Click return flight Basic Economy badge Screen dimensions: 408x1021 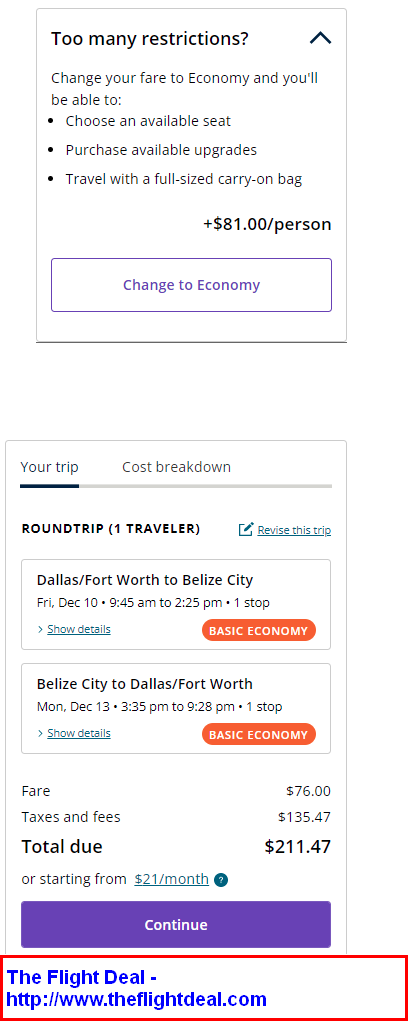point(258,734)
